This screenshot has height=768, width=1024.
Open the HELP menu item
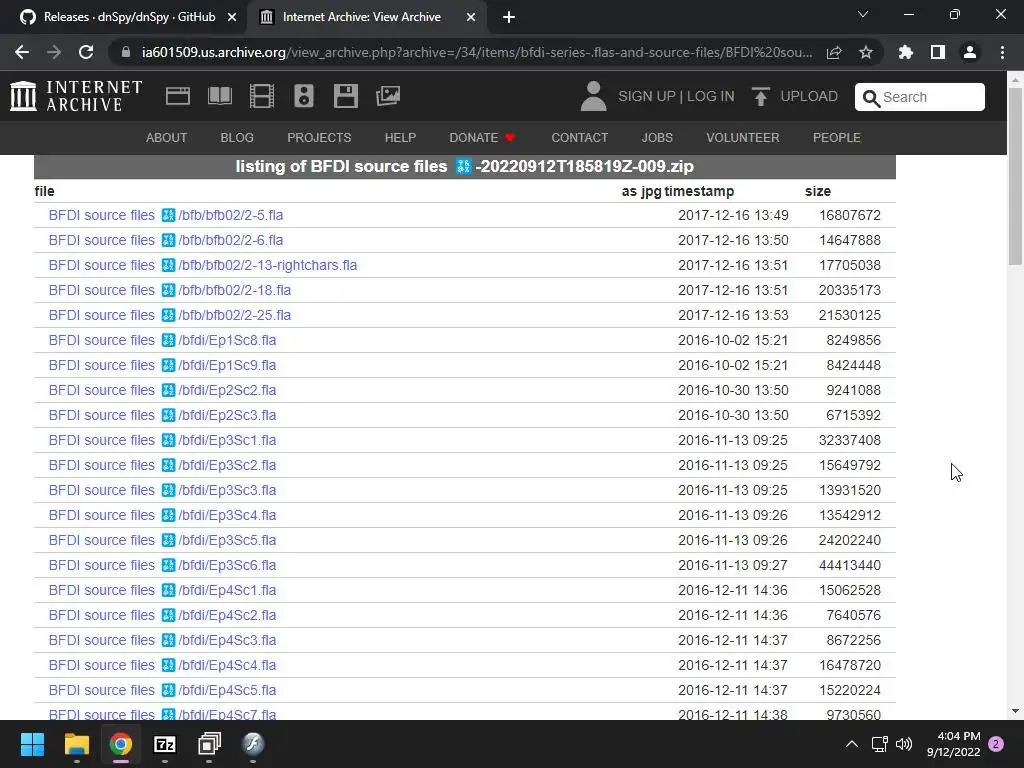coord(400,138)
